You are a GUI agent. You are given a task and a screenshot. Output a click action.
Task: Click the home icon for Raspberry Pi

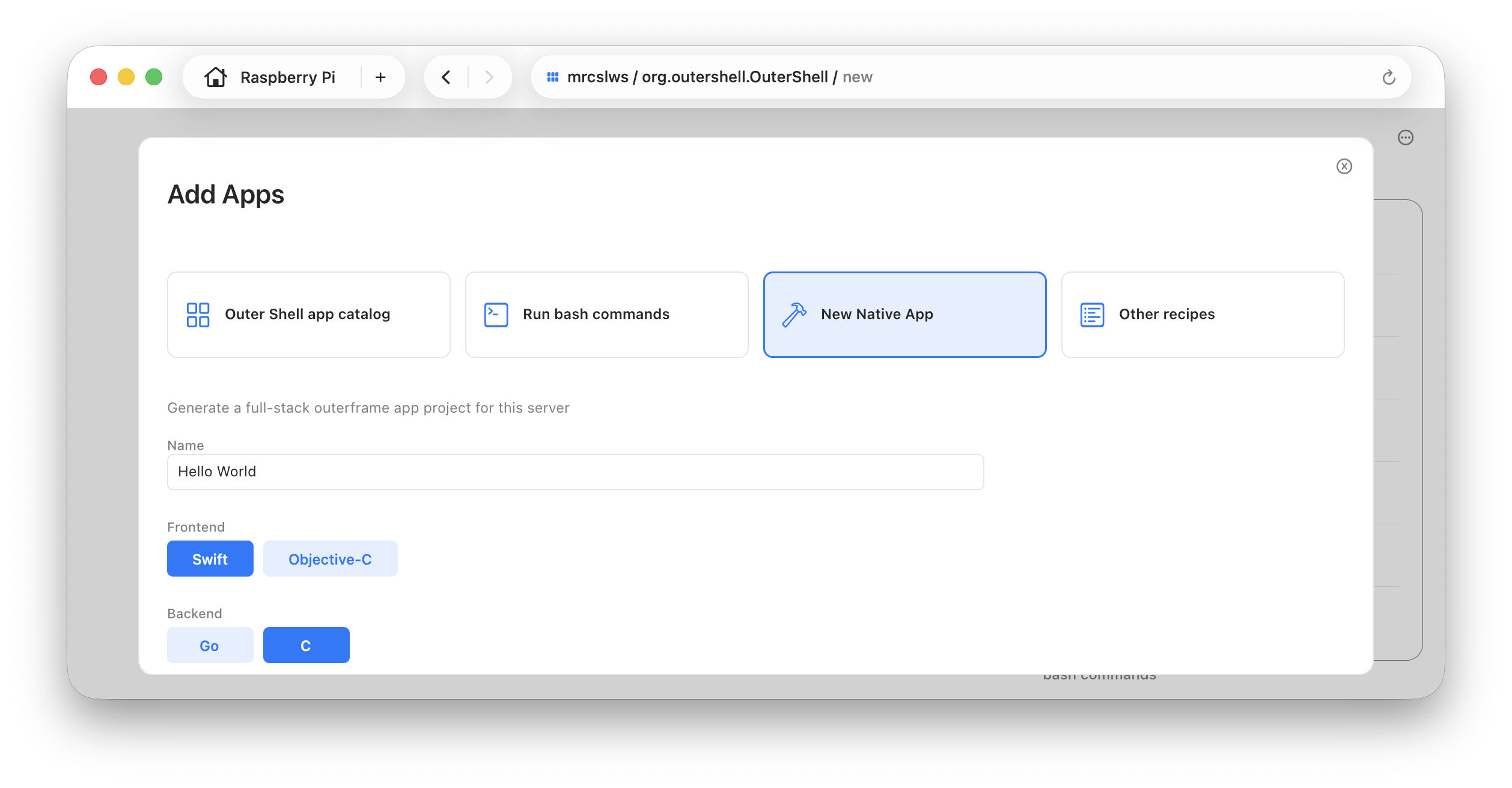(x=216, y=77)
